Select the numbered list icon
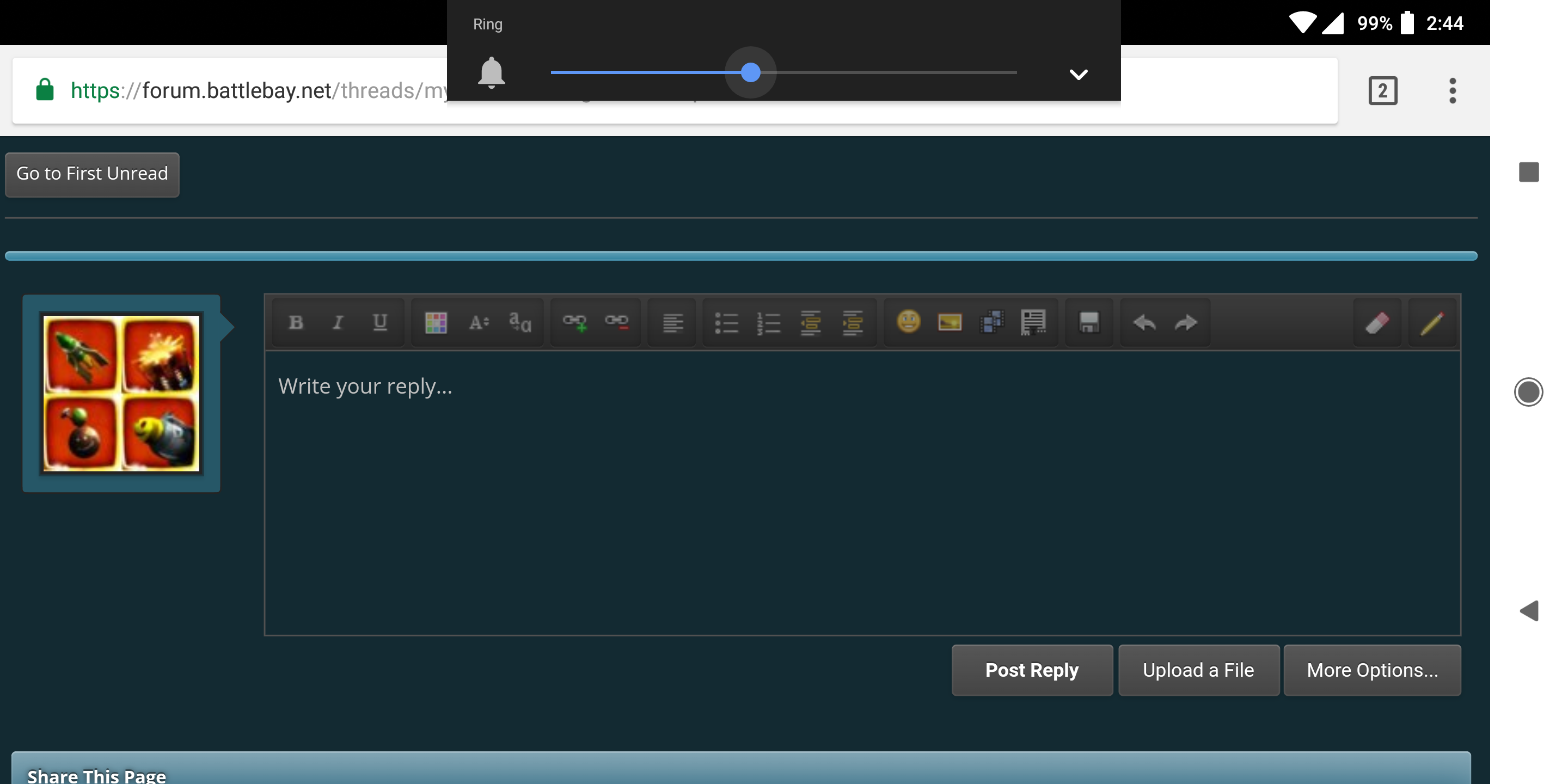This screenshot has width=1568, height=784. tap(768, 321)
